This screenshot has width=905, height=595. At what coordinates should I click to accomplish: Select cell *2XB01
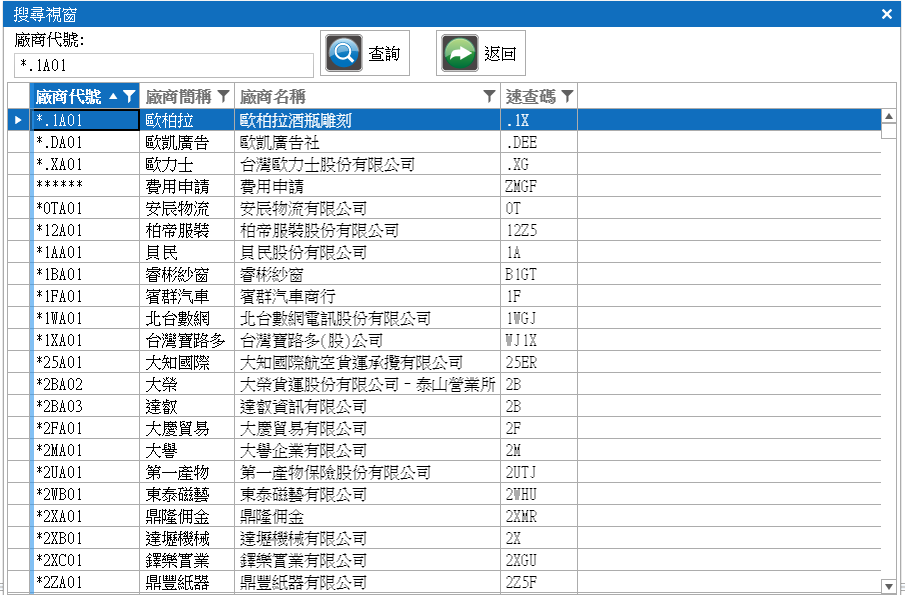pyautogui.click(x=85, y=537)
